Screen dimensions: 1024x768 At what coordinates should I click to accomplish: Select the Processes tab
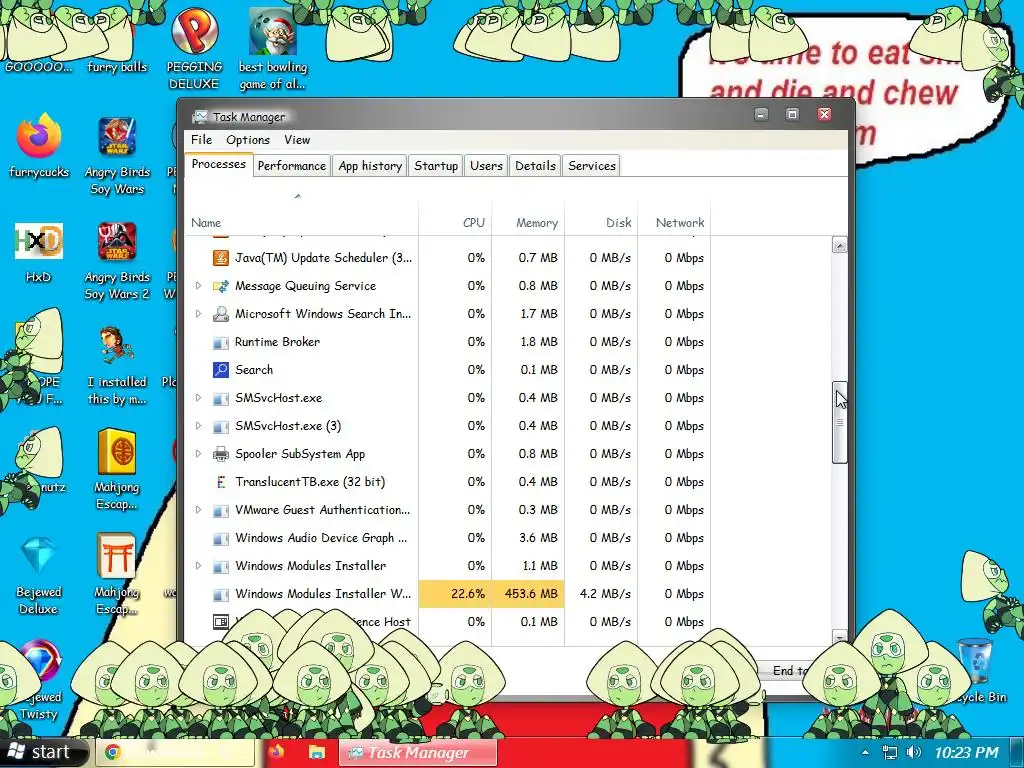point(218,165)
